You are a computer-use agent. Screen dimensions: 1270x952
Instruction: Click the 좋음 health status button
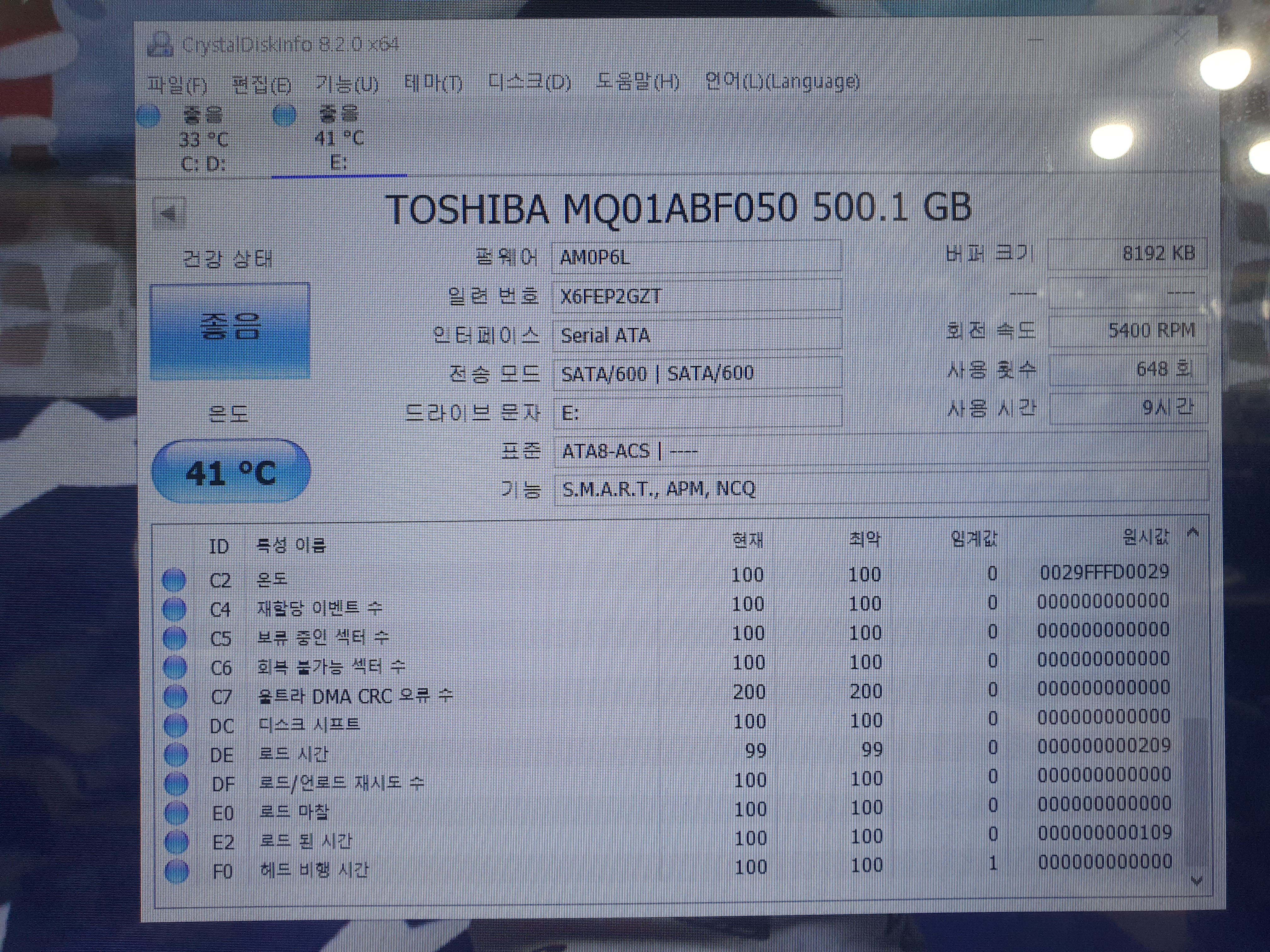click(230, 331)
